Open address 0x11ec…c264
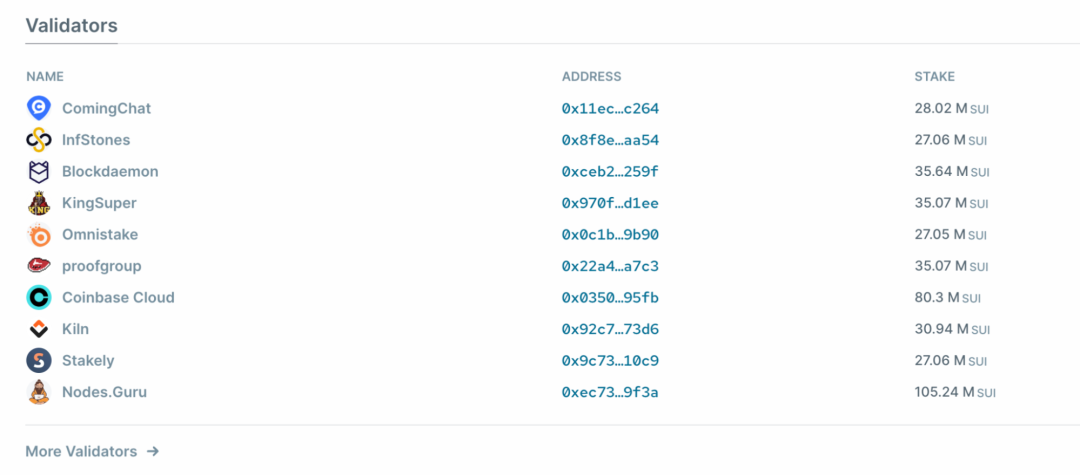This screenshot has width=1080, height=475. tap(610, 109)
